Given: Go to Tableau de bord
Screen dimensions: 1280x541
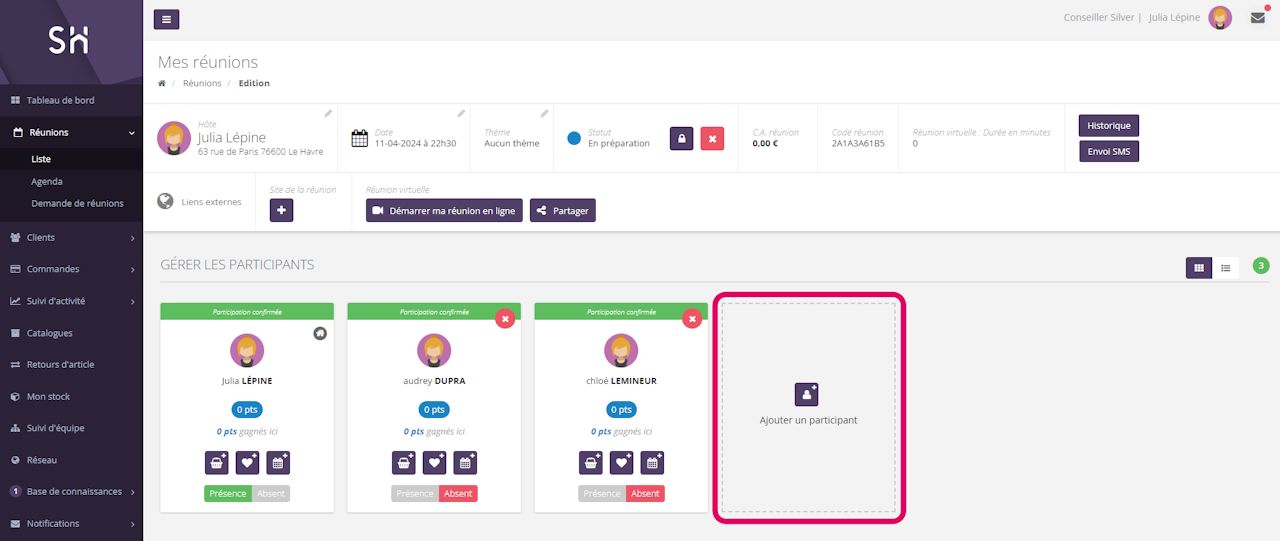Looking at the screenshot, I should (x=60, y=100).
